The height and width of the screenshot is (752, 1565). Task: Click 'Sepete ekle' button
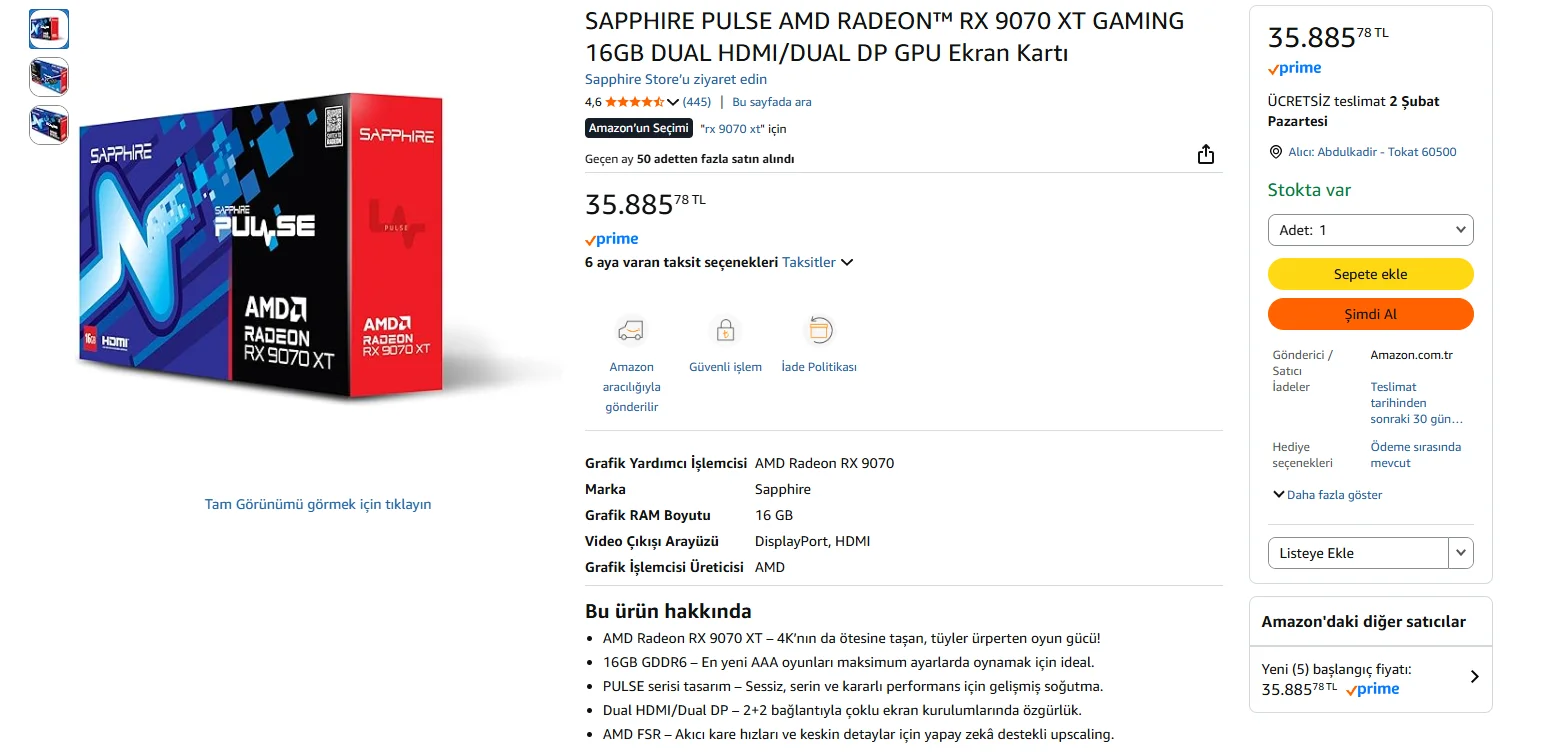[1370, 273]
